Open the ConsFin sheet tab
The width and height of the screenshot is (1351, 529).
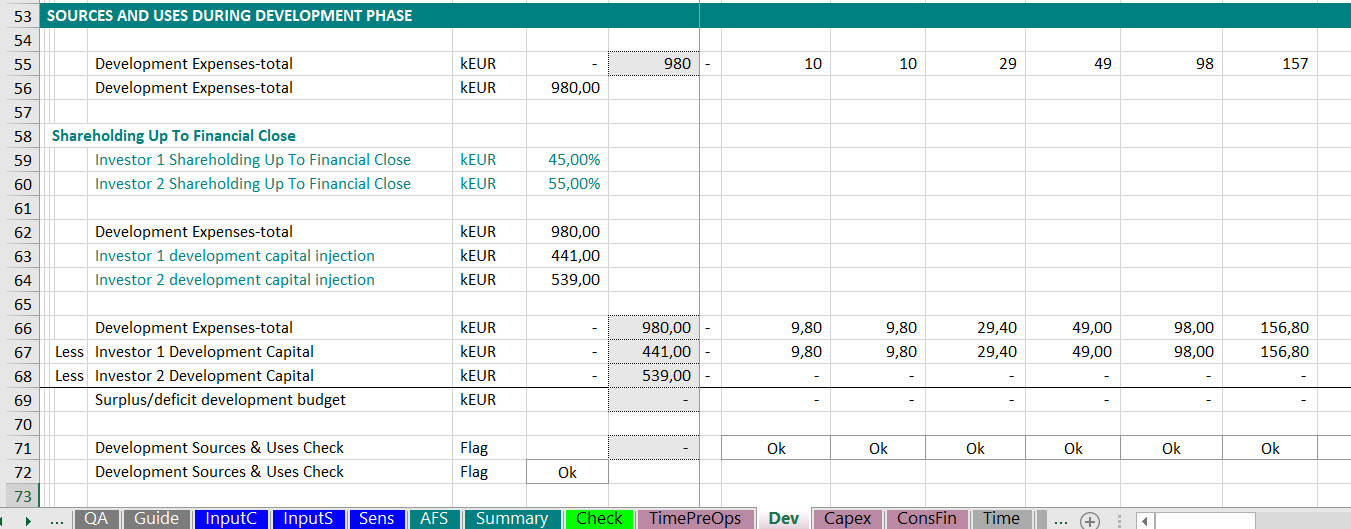926,519
